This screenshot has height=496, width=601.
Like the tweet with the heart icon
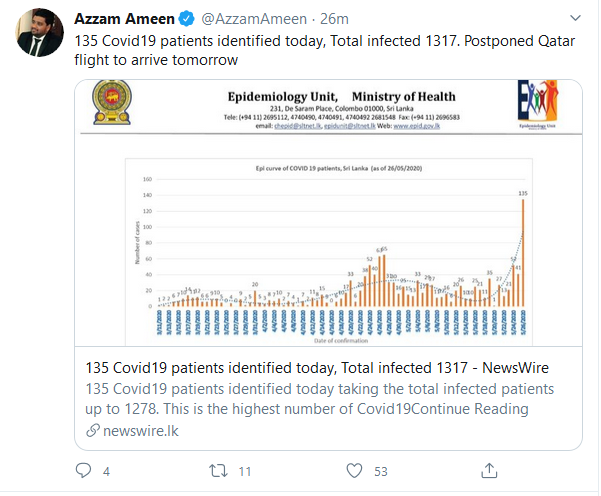[x=354, y=471]
